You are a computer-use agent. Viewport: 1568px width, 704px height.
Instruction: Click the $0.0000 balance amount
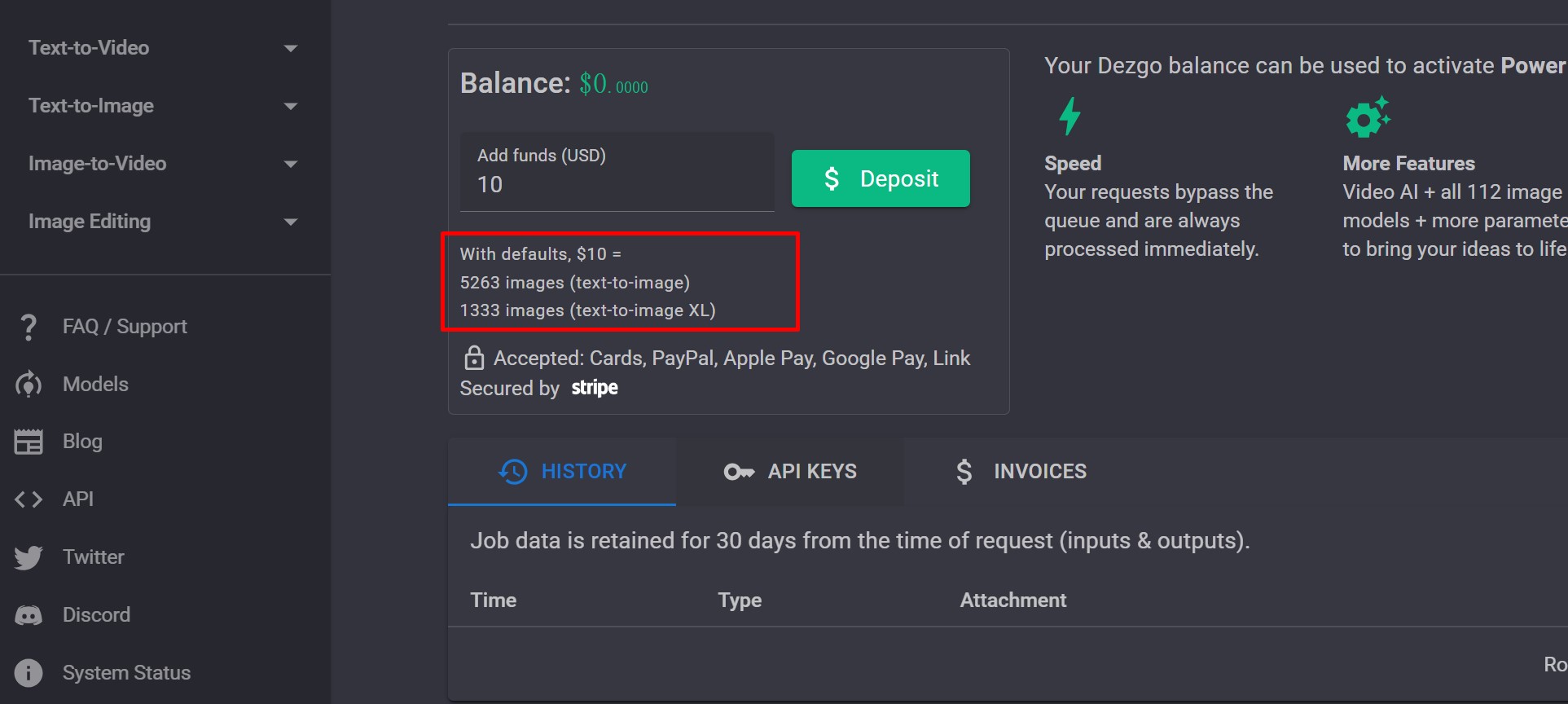613,84
